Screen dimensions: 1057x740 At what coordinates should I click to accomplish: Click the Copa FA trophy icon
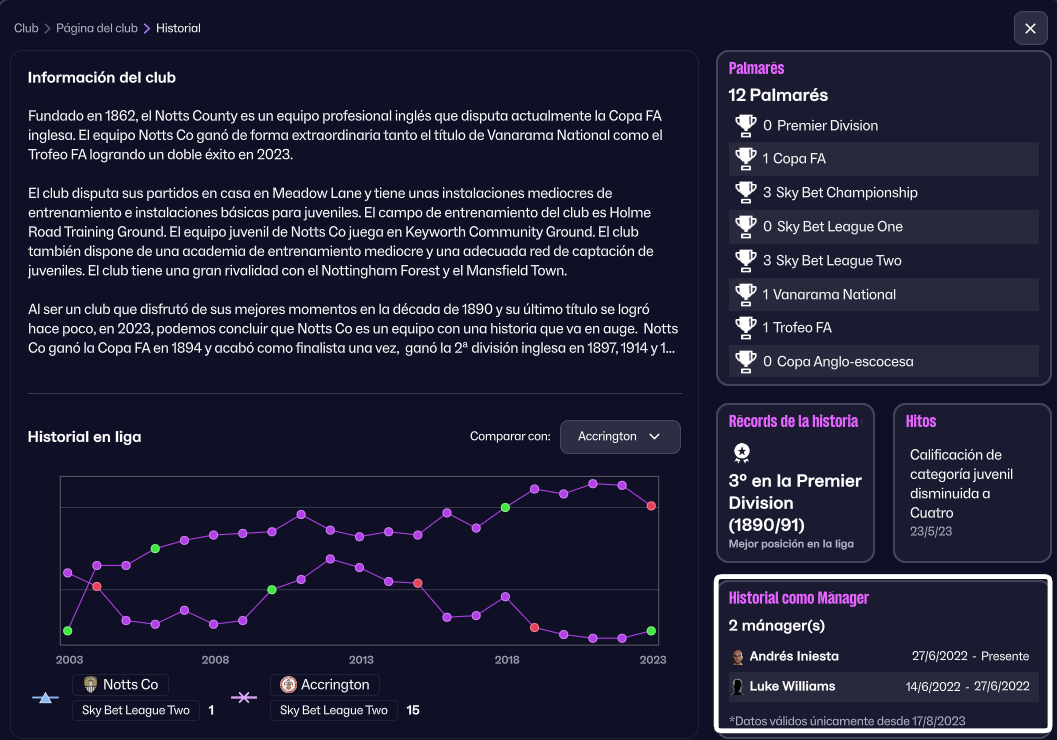[x=746, y=158]
